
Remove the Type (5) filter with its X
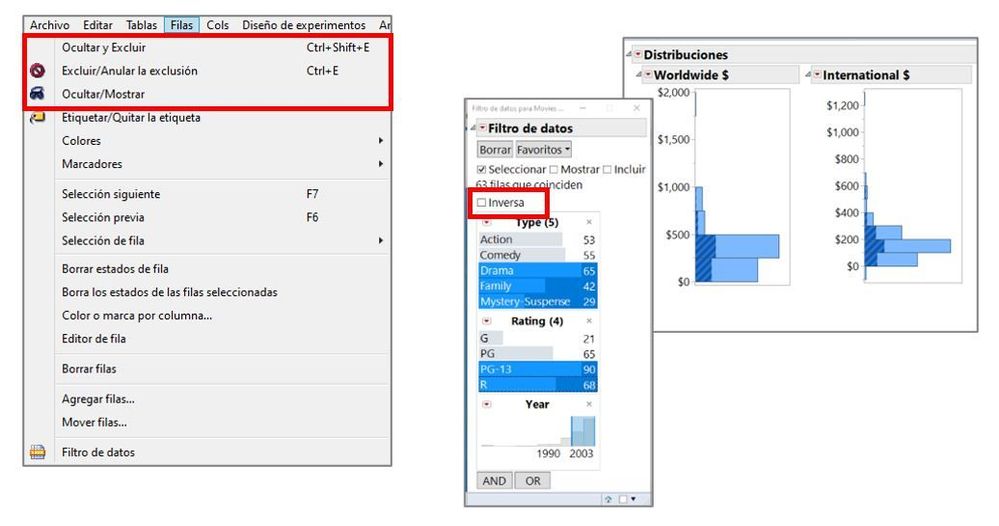[x=589, y=222]
